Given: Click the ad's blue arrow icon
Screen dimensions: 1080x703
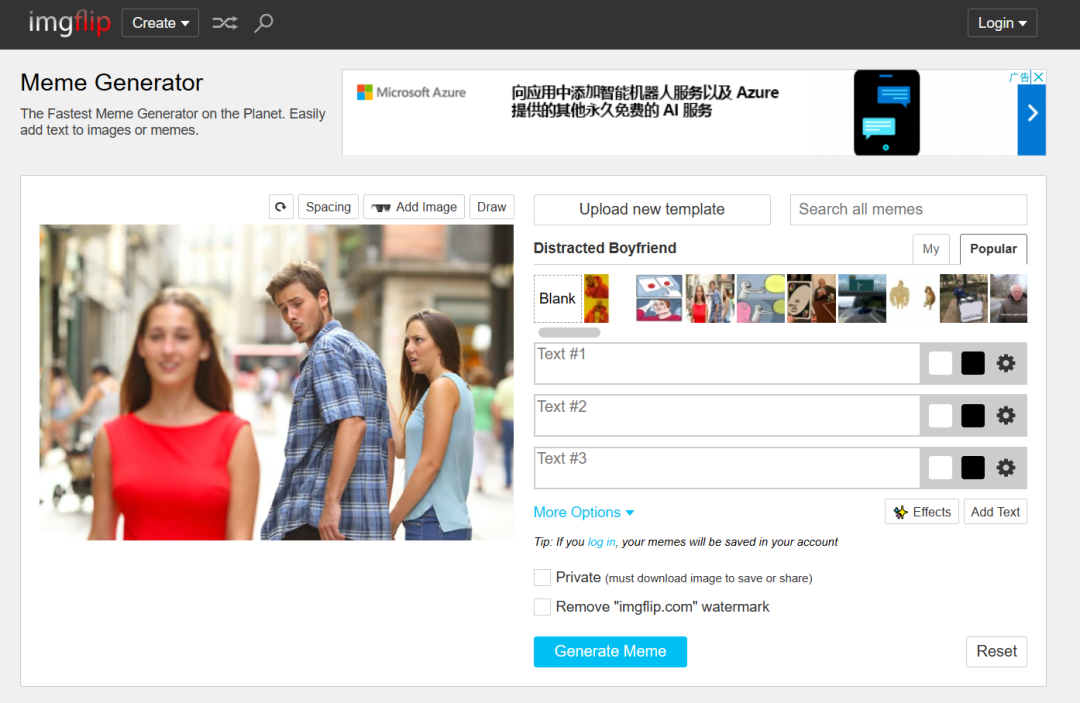Looking at the screenshot, I should click(x=1032, y=113).
